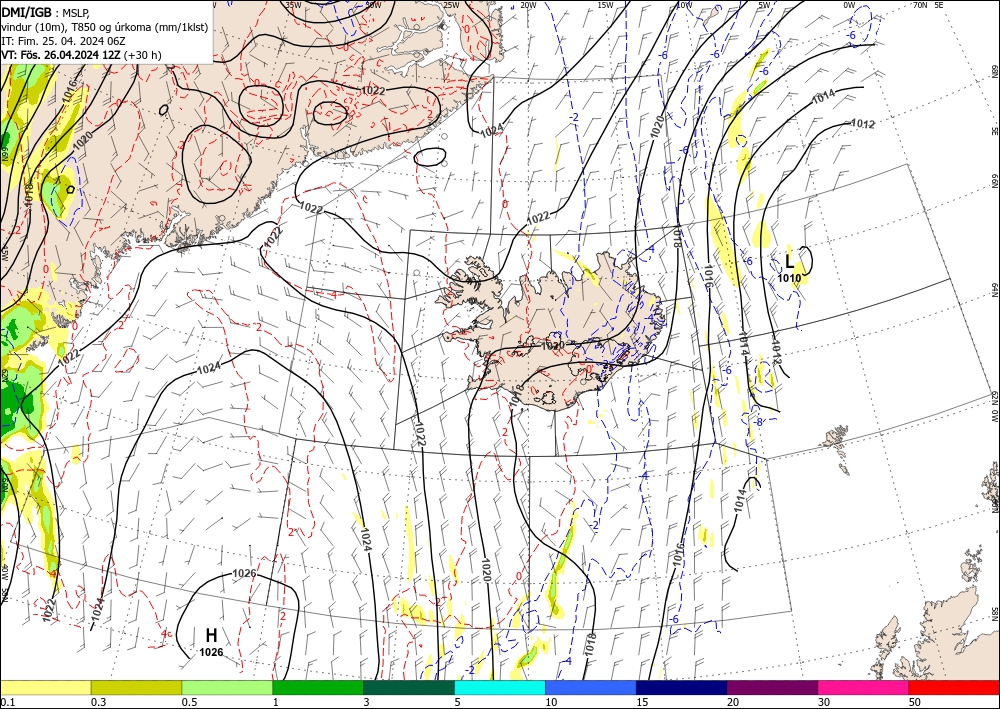Select the 'VT: Fös. 26.04.2024 12Z (+30 h)' line
Image resolution: width=1000 pixels, height=709 pixels.
pos(81,55)
